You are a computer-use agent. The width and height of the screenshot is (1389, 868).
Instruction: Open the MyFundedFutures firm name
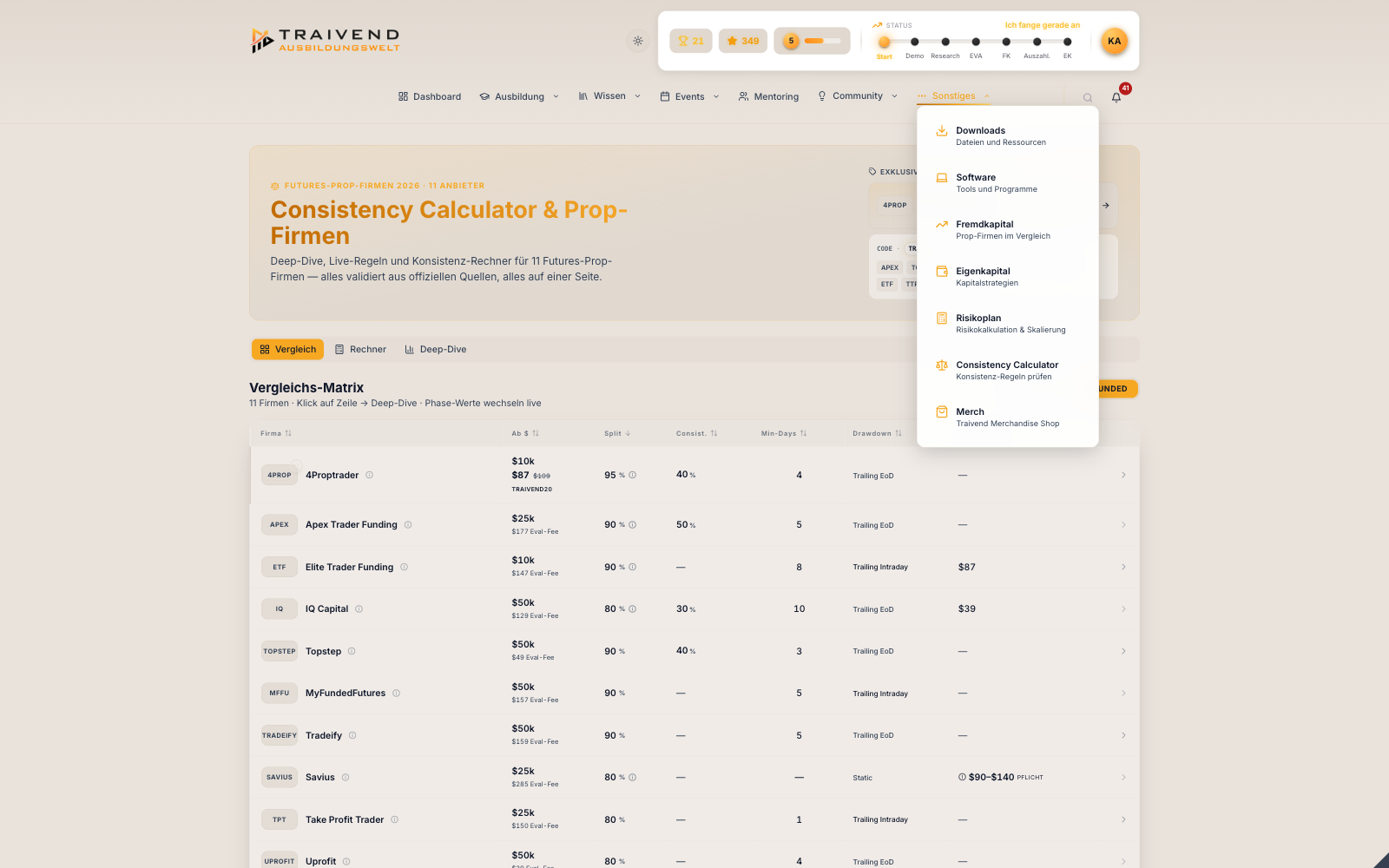[x=346, y=693]
